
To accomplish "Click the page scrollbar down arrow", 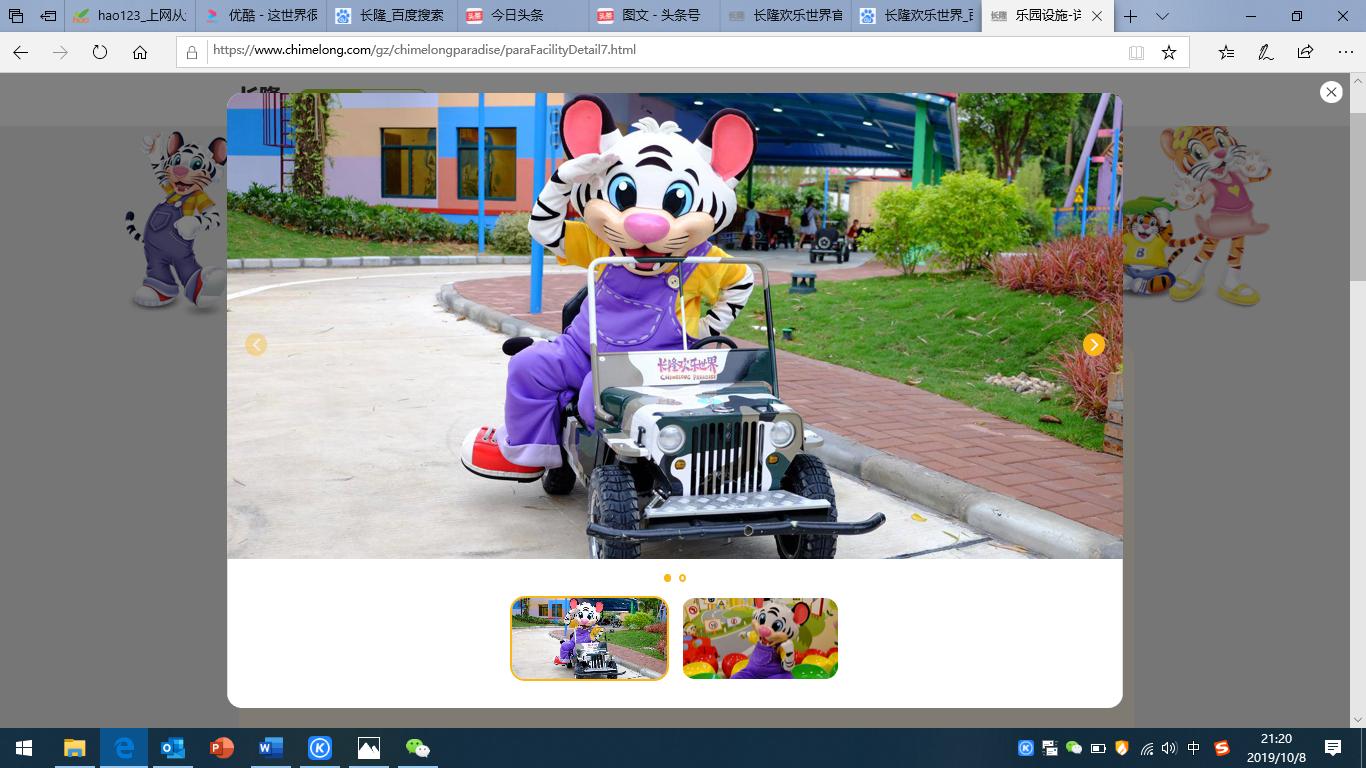I will tap(1358, 719).
